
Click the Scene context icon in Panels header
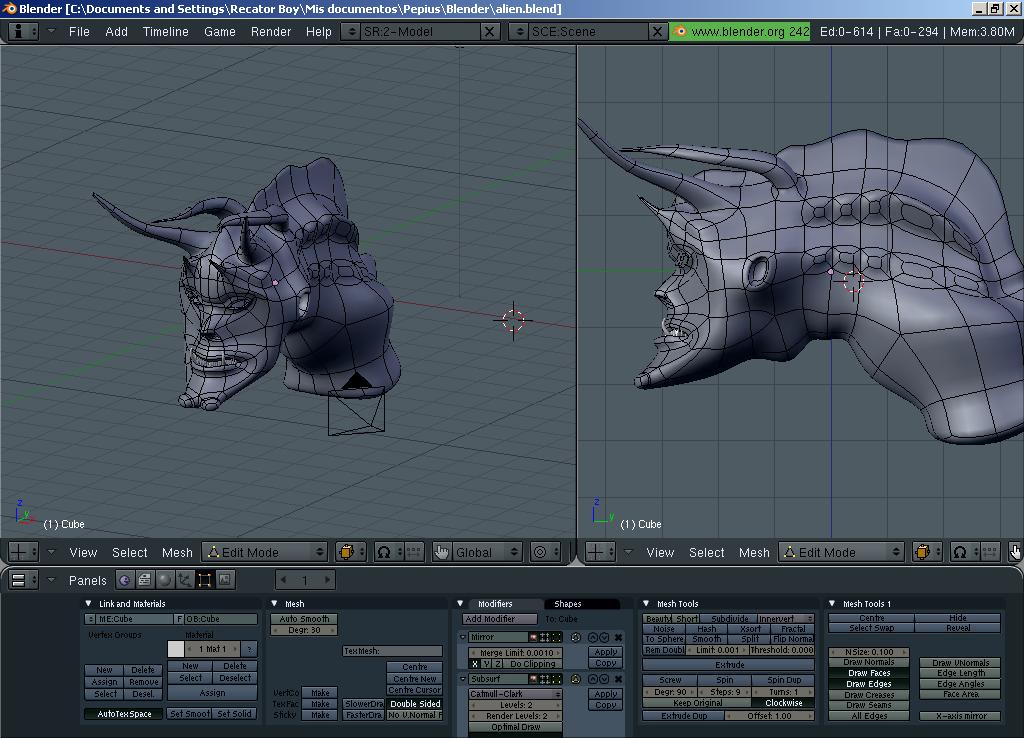[x=225, y=580]
